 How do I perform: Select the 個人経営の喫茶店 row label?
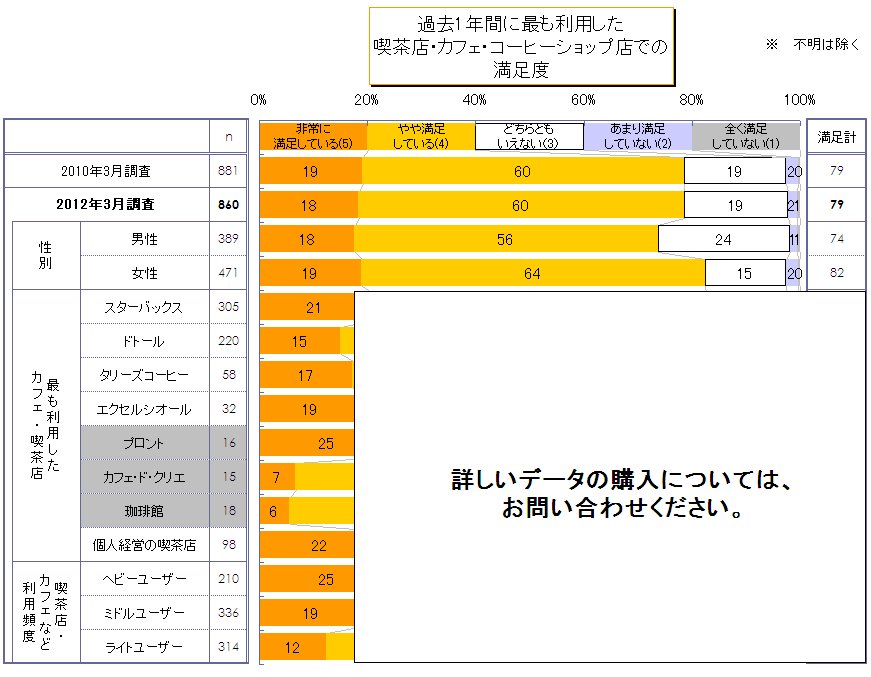click(144, 545)
